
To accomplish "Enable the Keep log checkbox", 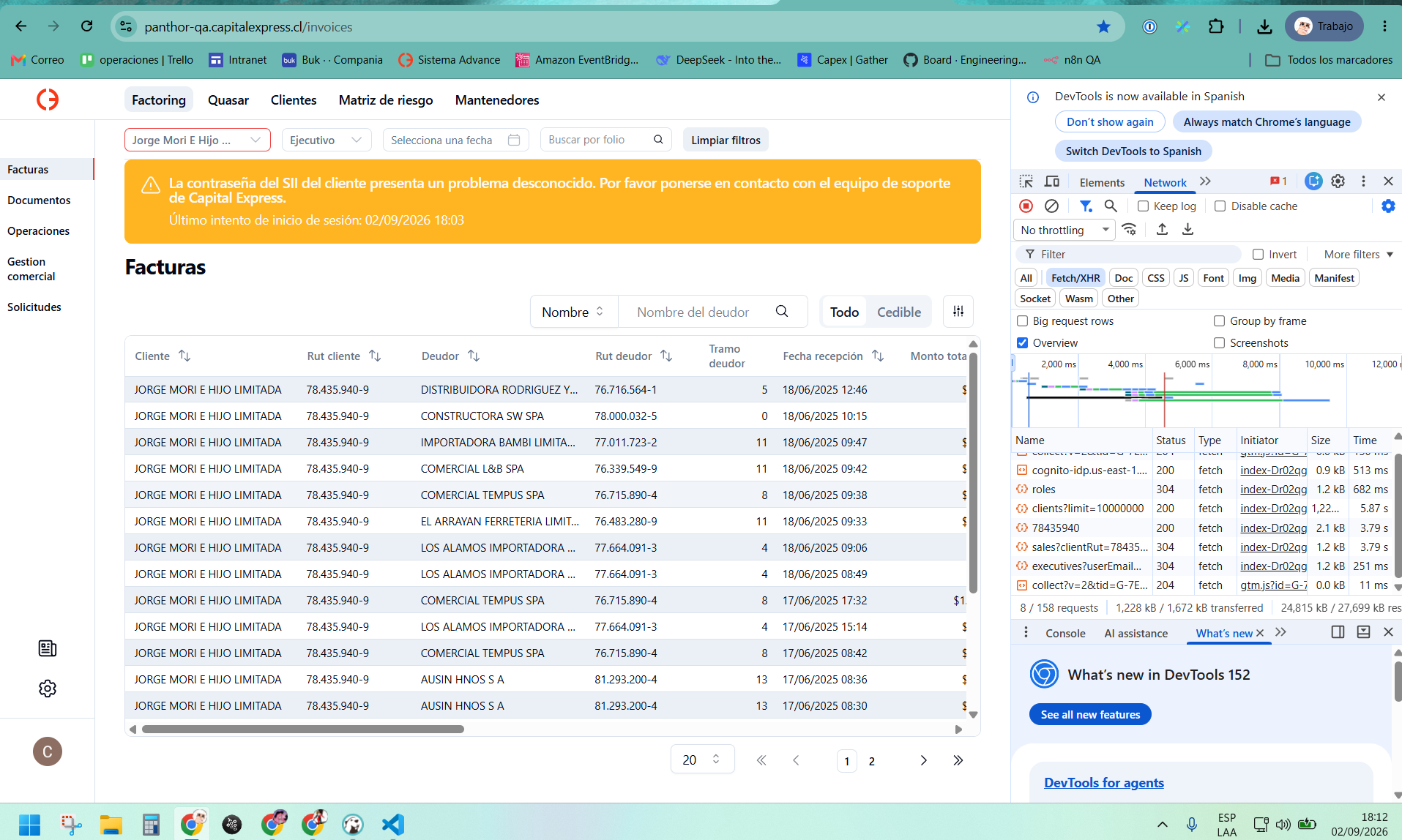I will pyautogui.click(x=1143, y=206).
